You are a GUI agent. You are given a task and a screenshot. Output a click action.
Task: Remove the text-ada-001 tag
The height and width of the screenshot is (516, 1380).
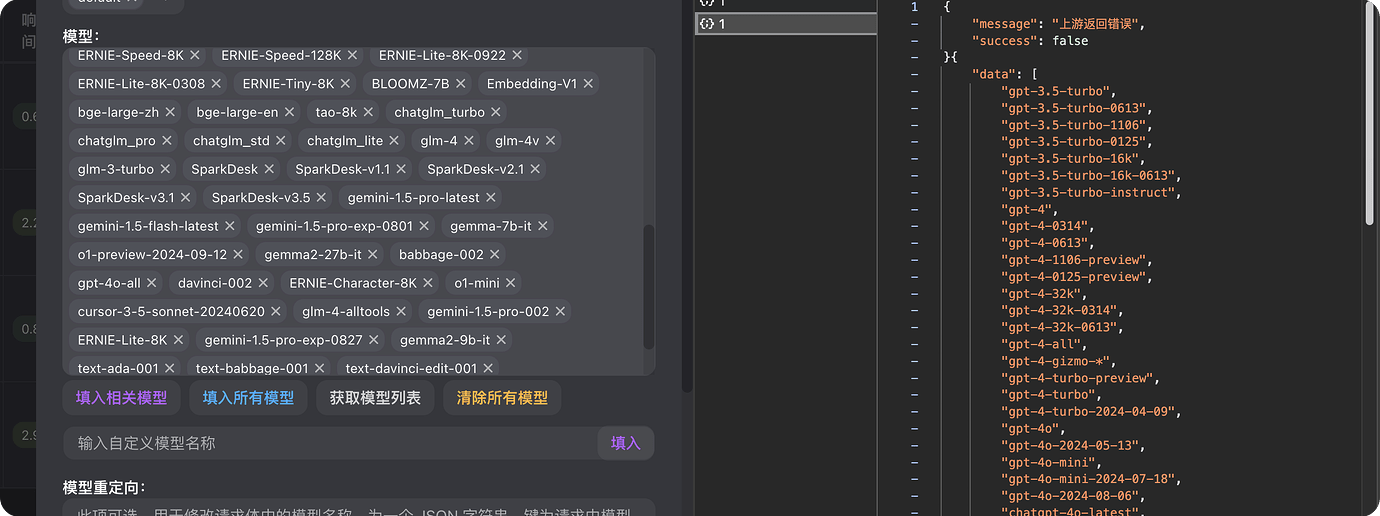[170, 369]
